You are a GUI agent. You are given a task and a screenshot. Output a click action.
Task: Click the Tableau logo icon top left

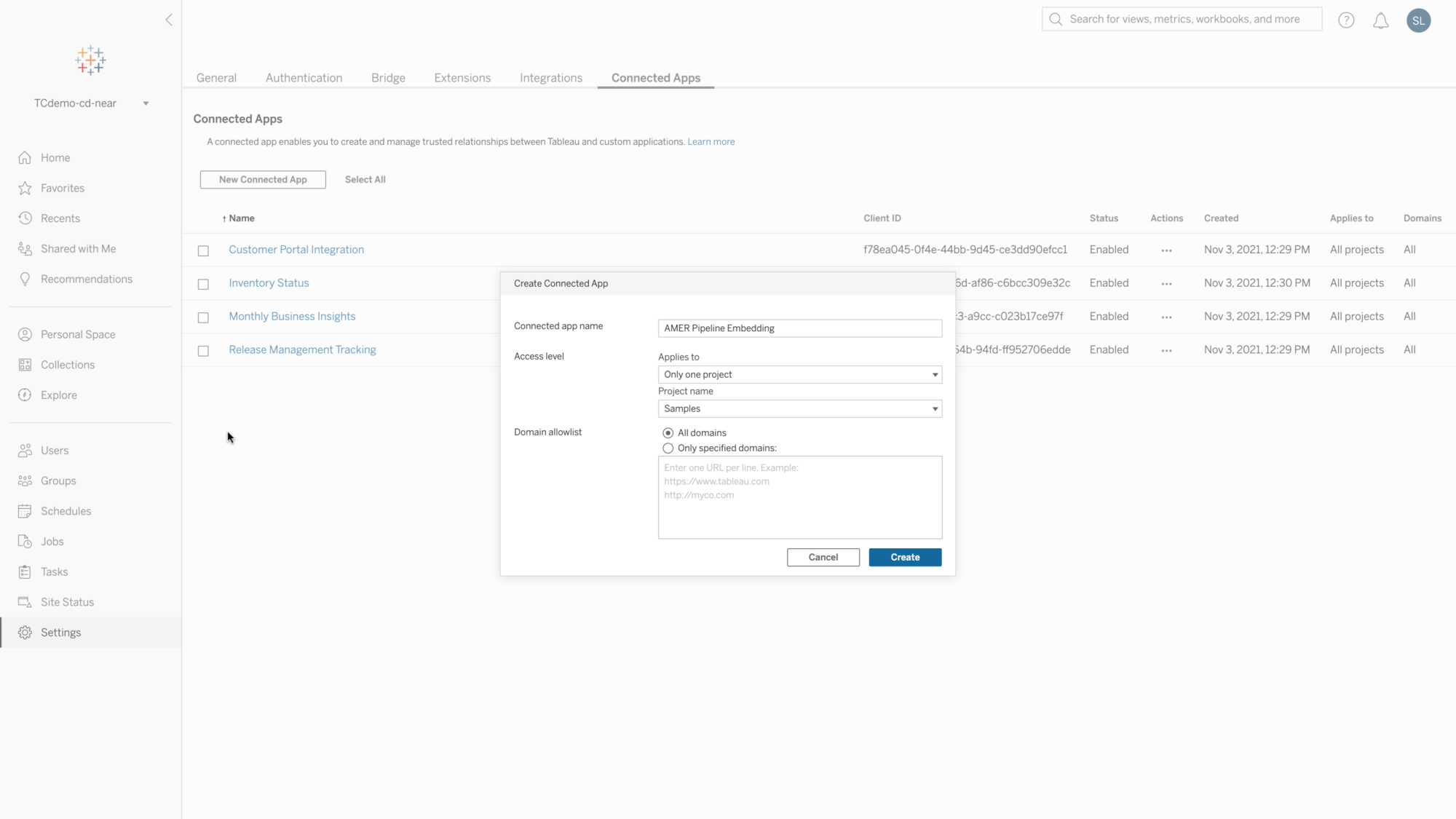[x=91, y=60]
